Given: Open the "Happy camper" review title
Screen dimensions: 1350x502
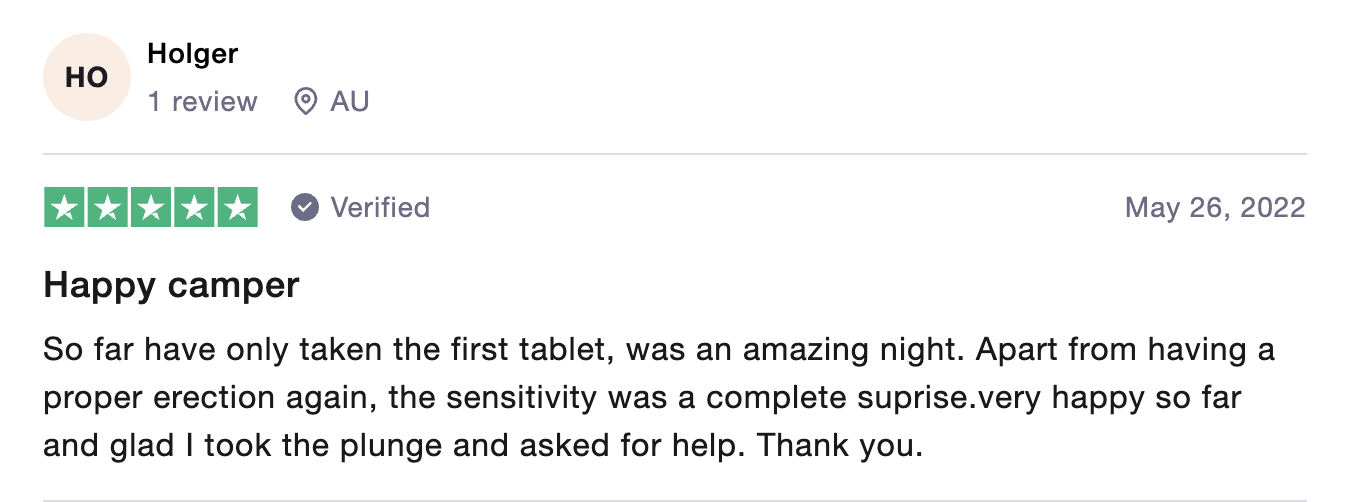Looking at the screenshot, I should pyautogui.click(x=171, y=286).
